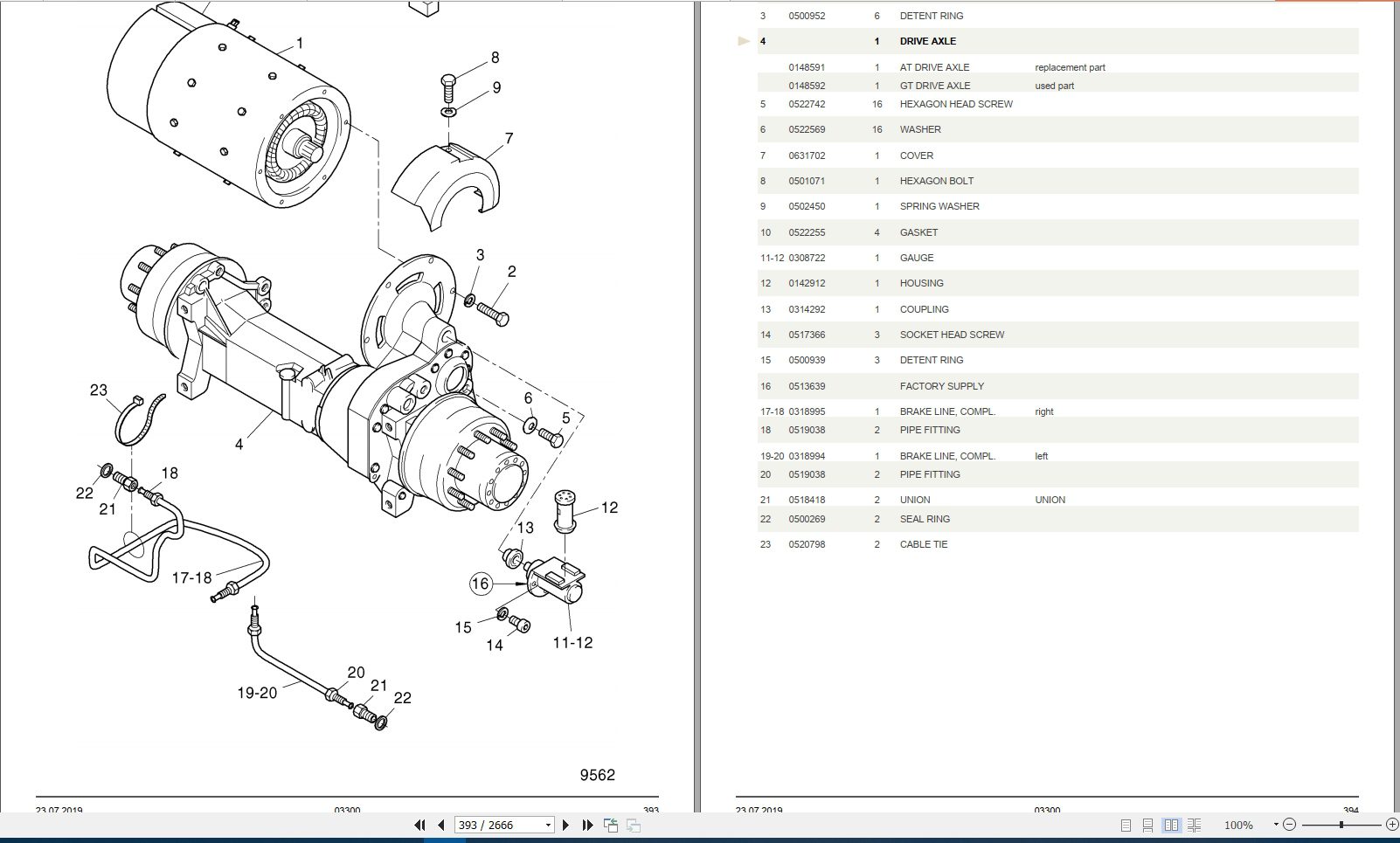Select the CABLE TIE row
1400x843 pixels.
(x=1057, y=544)
